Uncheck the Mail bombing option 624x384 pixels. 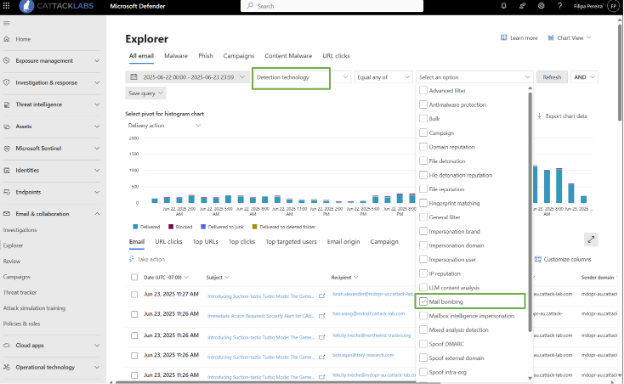(x=423, y=302)
